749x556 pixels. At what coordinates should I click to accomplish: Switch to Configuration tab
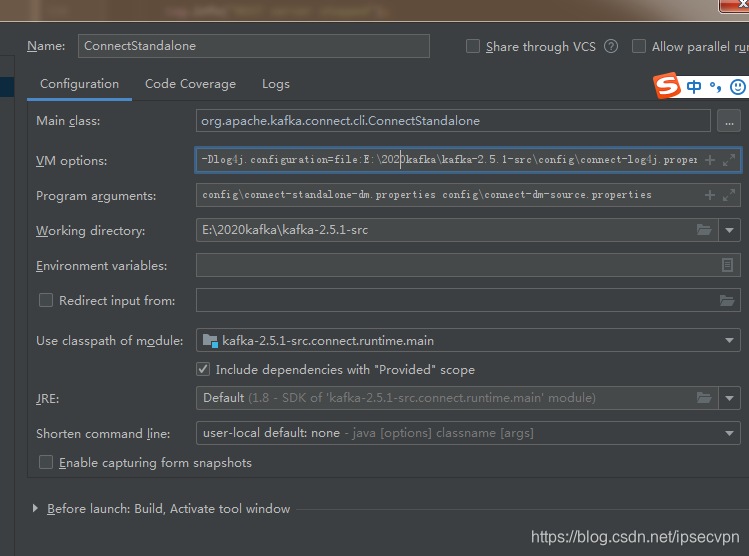[x=79, y=84]
